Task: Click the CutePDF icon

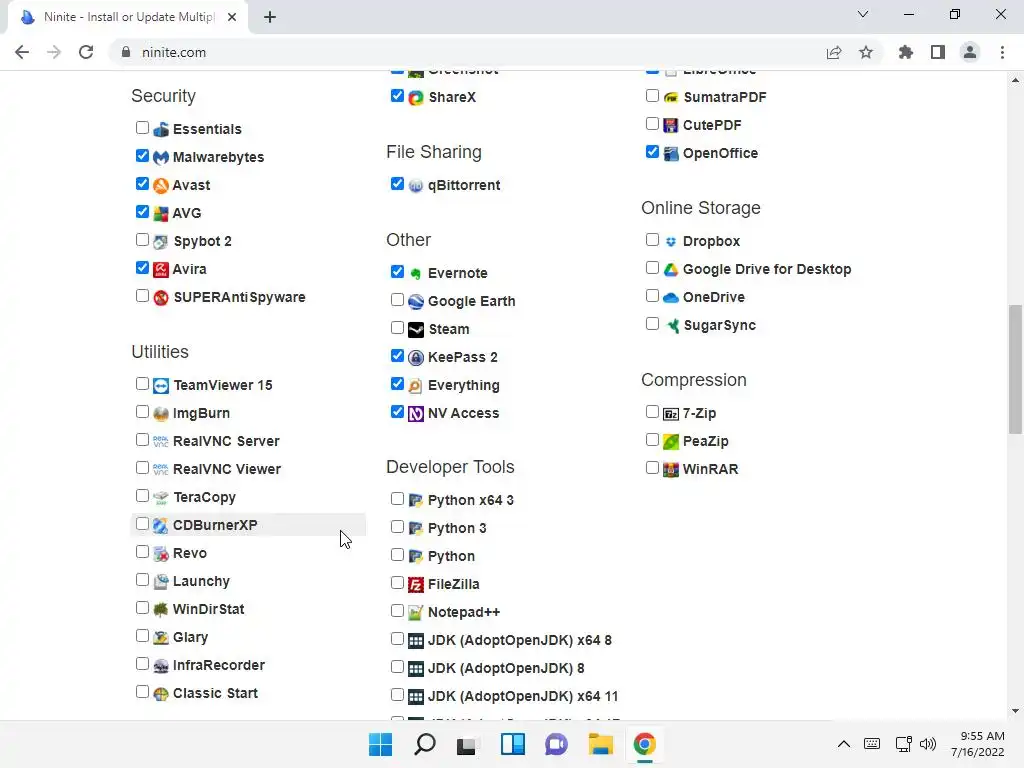Action: 671,125
